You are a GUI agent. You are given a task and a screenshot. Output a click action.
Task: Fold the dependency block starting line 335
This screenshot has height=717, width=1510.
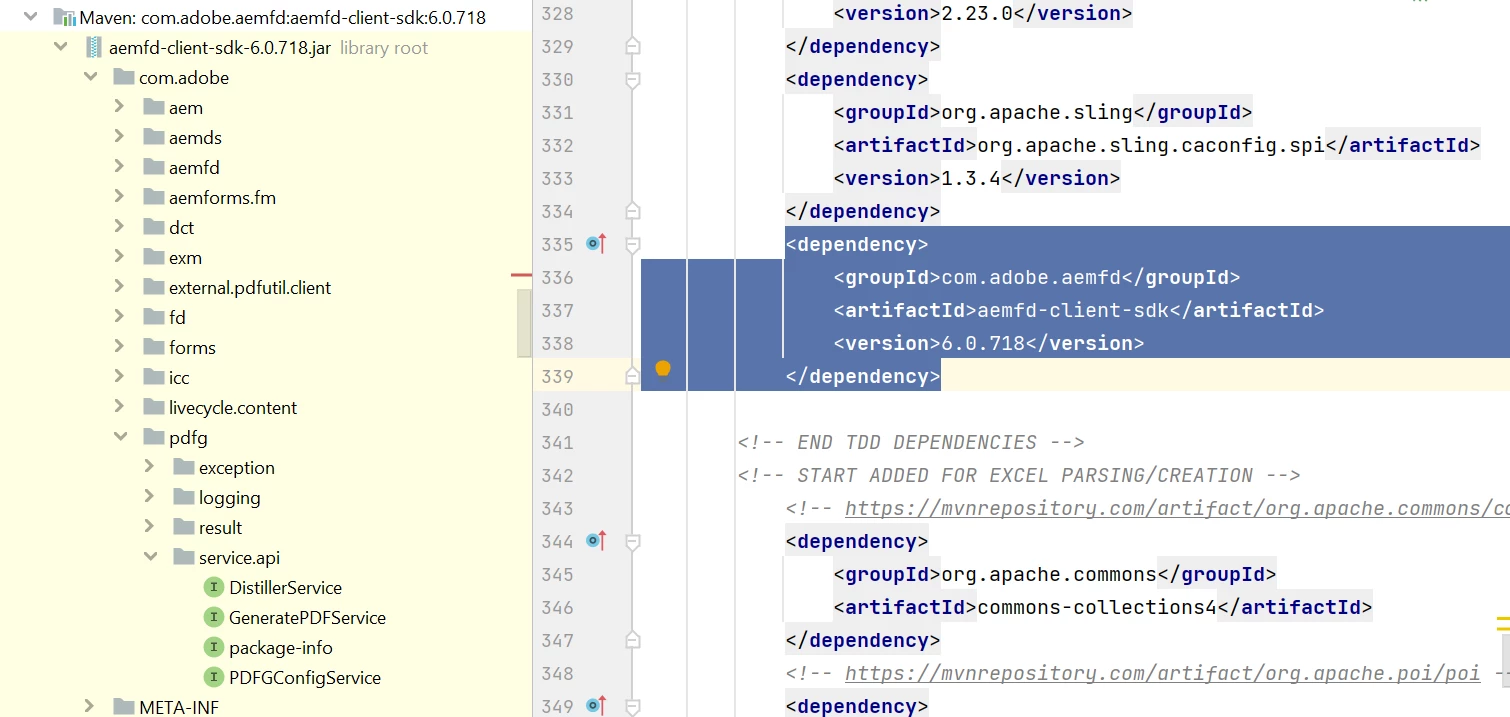coord(632,244)
